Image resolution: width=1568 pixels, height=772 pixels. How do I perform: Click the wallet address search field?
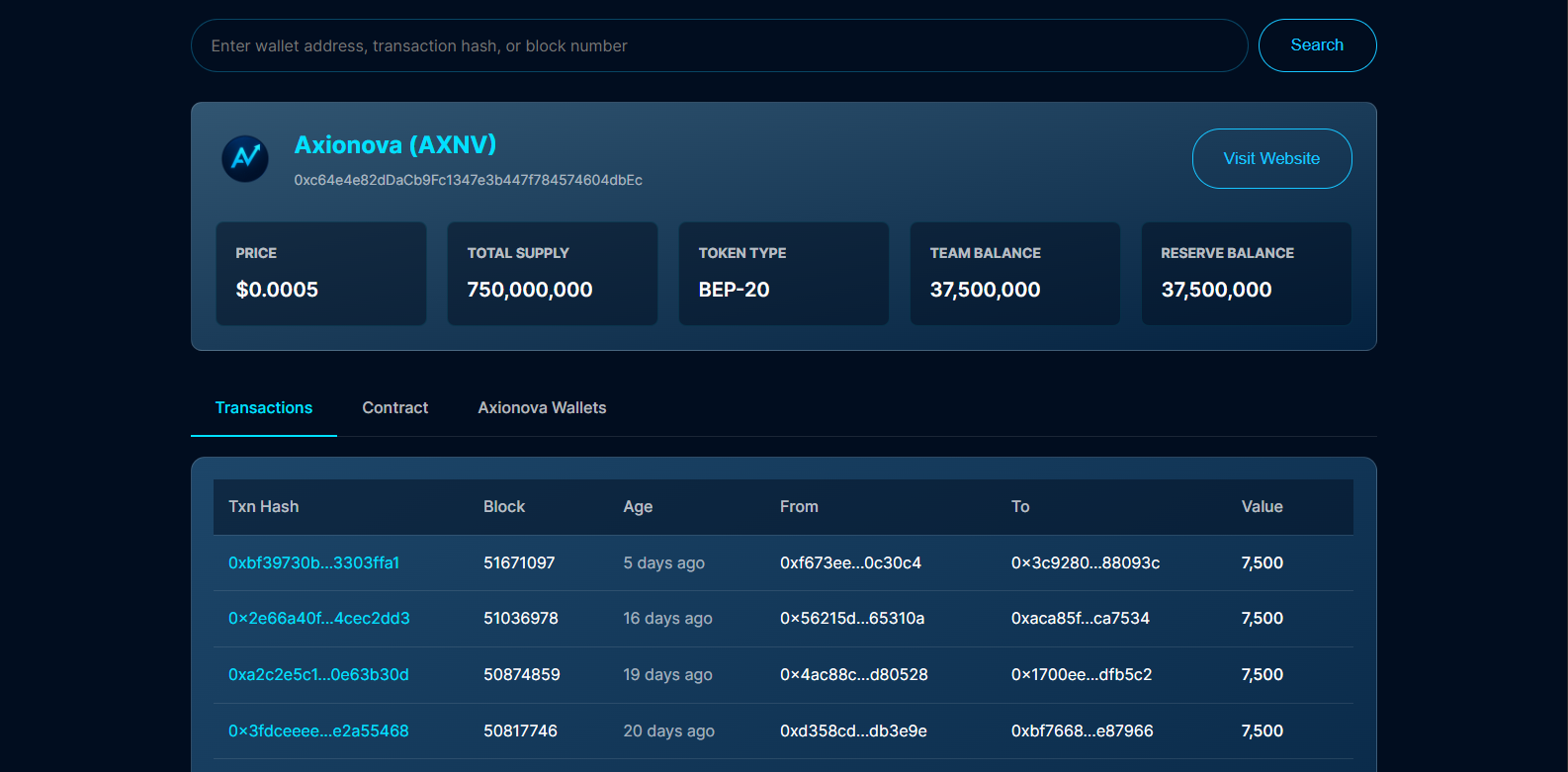point(719,45)
